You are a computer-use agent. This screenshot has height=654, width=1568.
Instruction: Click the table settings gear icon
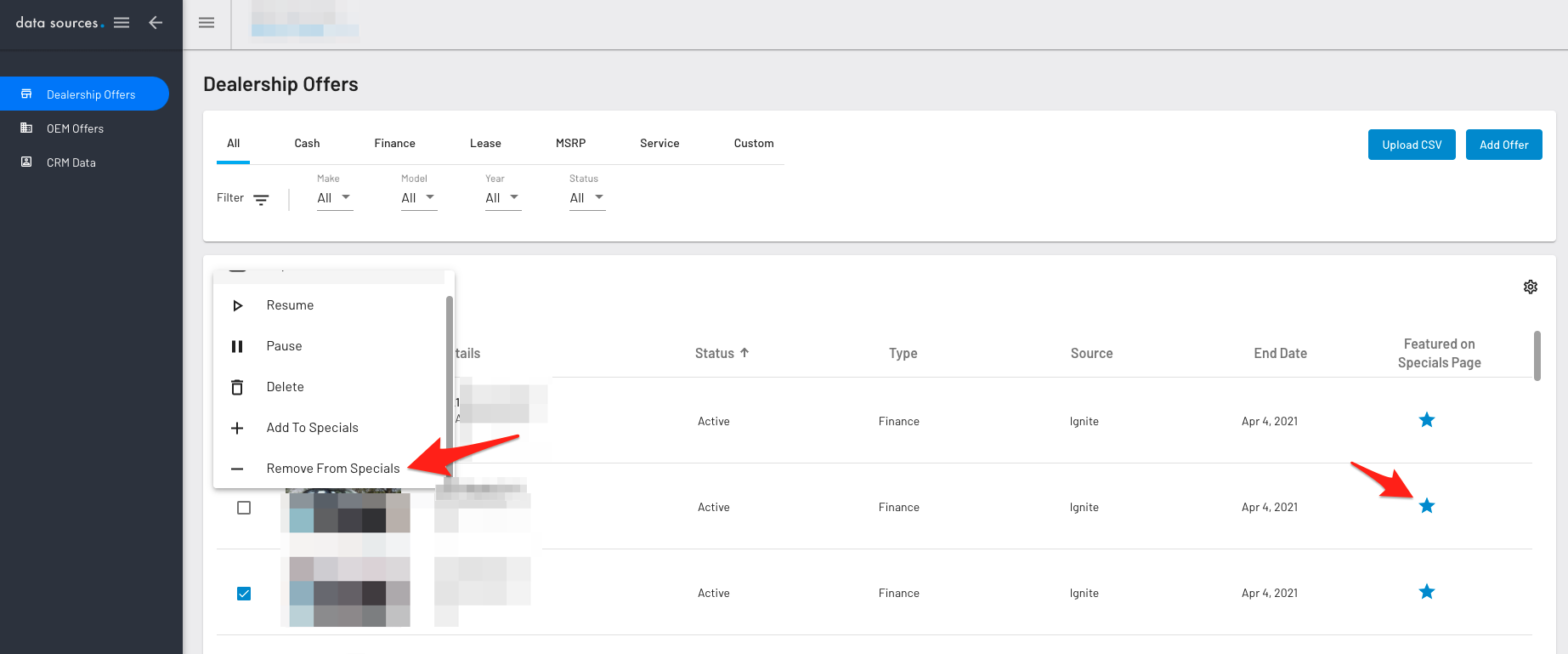(x=1530, y=287)
